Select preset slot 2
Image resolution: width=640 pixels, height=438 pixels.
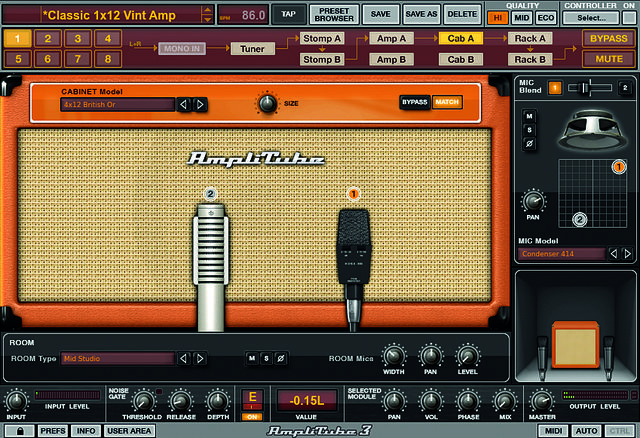coord(48,39)
